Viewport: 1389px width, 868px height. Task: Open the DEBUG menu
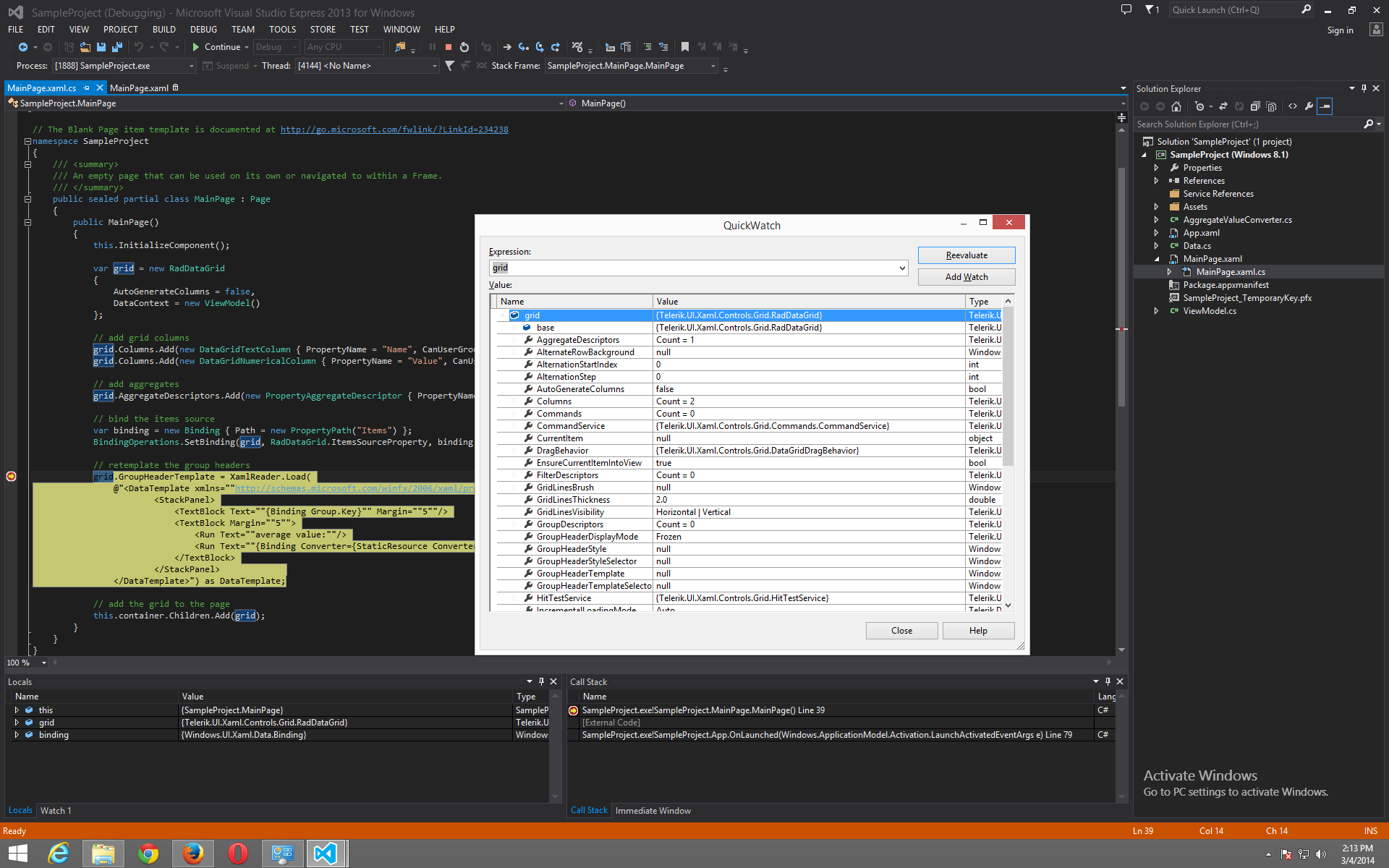[203, 30]
